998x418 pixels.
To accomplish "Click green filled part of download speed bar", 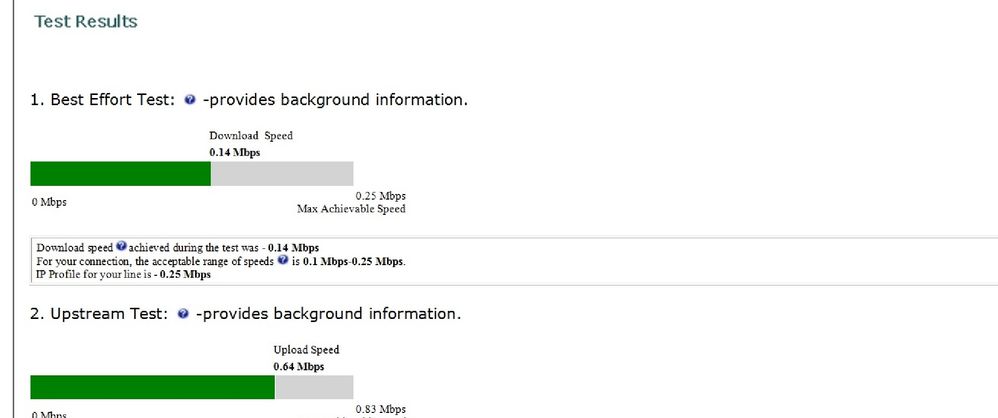I will (120, 174).
